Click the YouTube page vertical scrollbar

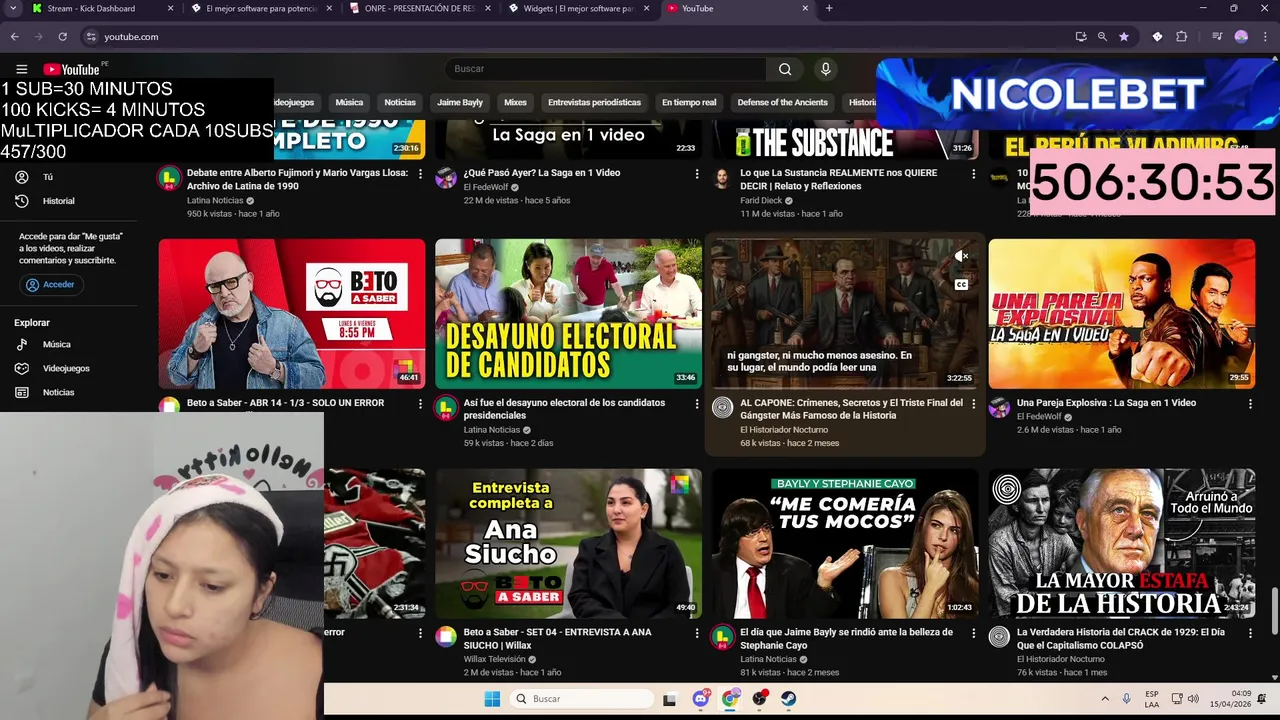[x=1274, y=611]
